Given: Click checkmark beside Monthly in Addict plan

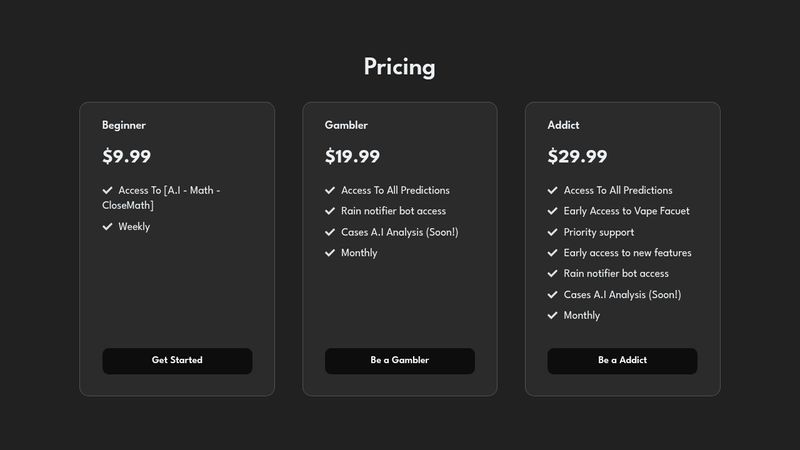Looking at the screenshot, I should click(553, 315).
